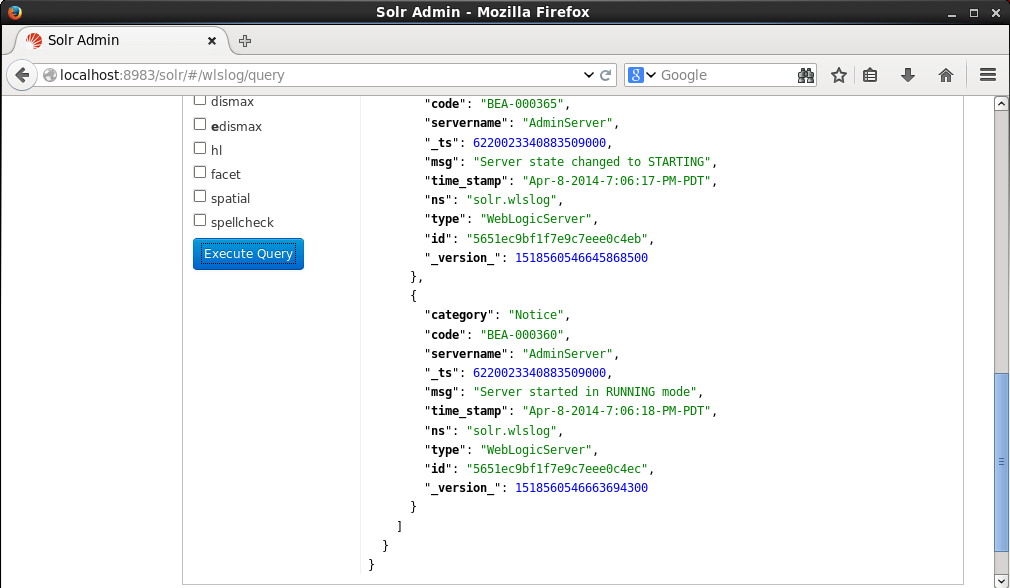Click version number 1518560546645868500
The width and height of the screenshot is (1010, 588).
(582, 258)
